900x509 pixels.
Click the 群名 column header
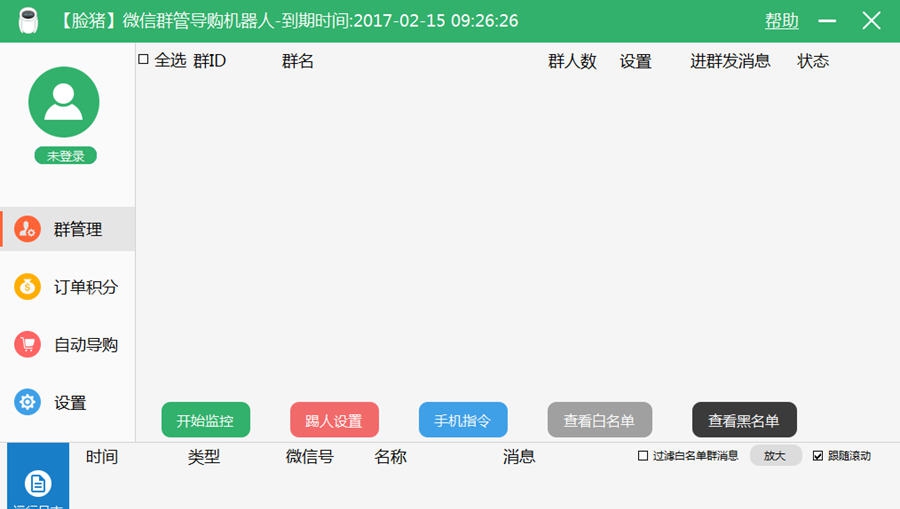(x=297, y=61)
